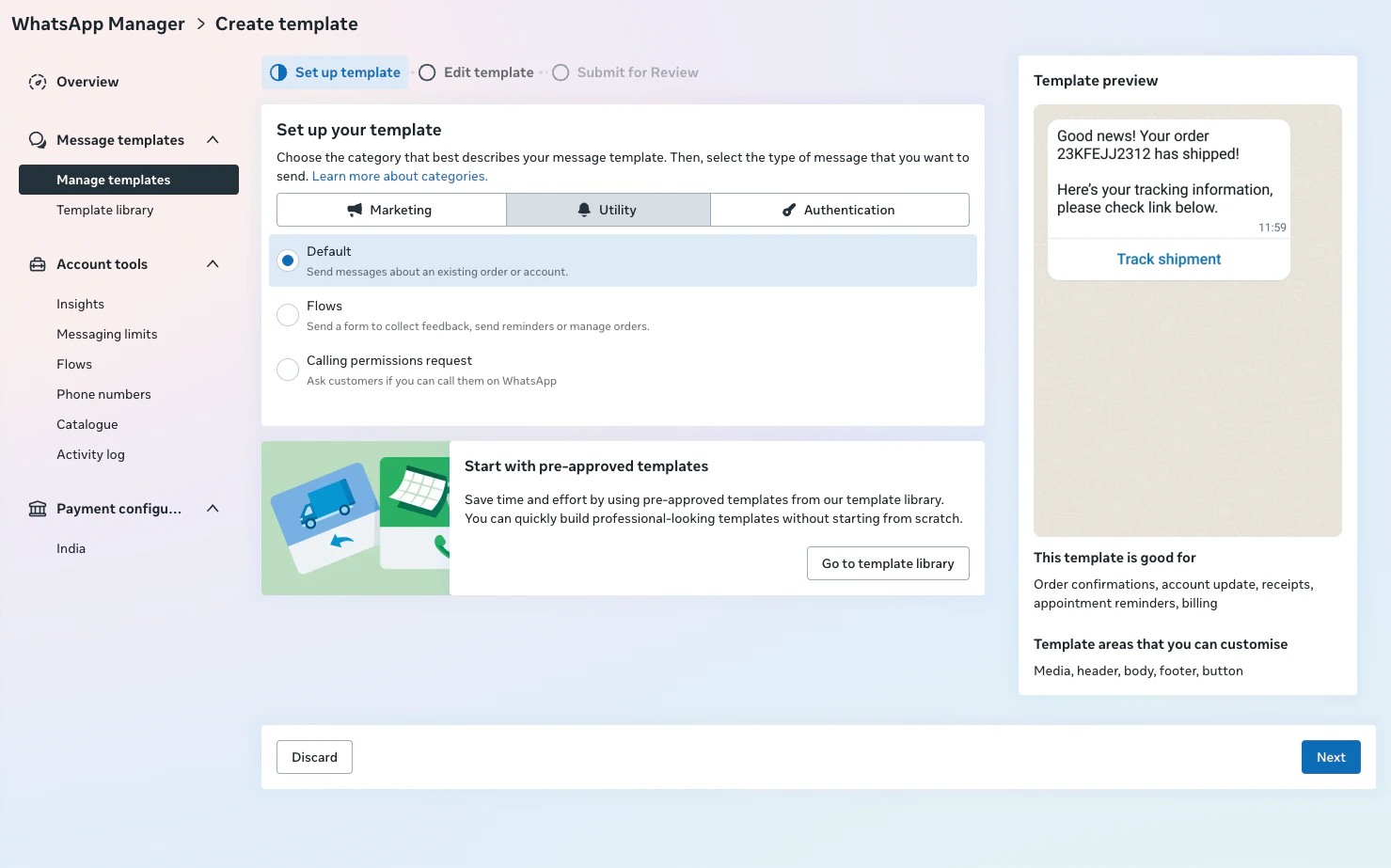
Task: Switch to the Utility category tab
Action: [609, 210]
